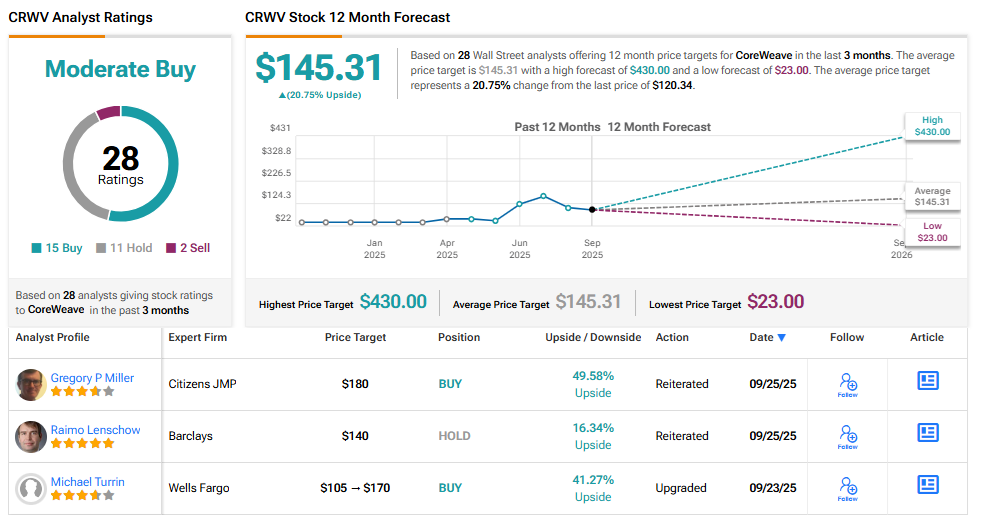The width and height of the screenshot is (981, 519).
Task: Click the HOLD position for Barclays
Action: tap(454, 436)
